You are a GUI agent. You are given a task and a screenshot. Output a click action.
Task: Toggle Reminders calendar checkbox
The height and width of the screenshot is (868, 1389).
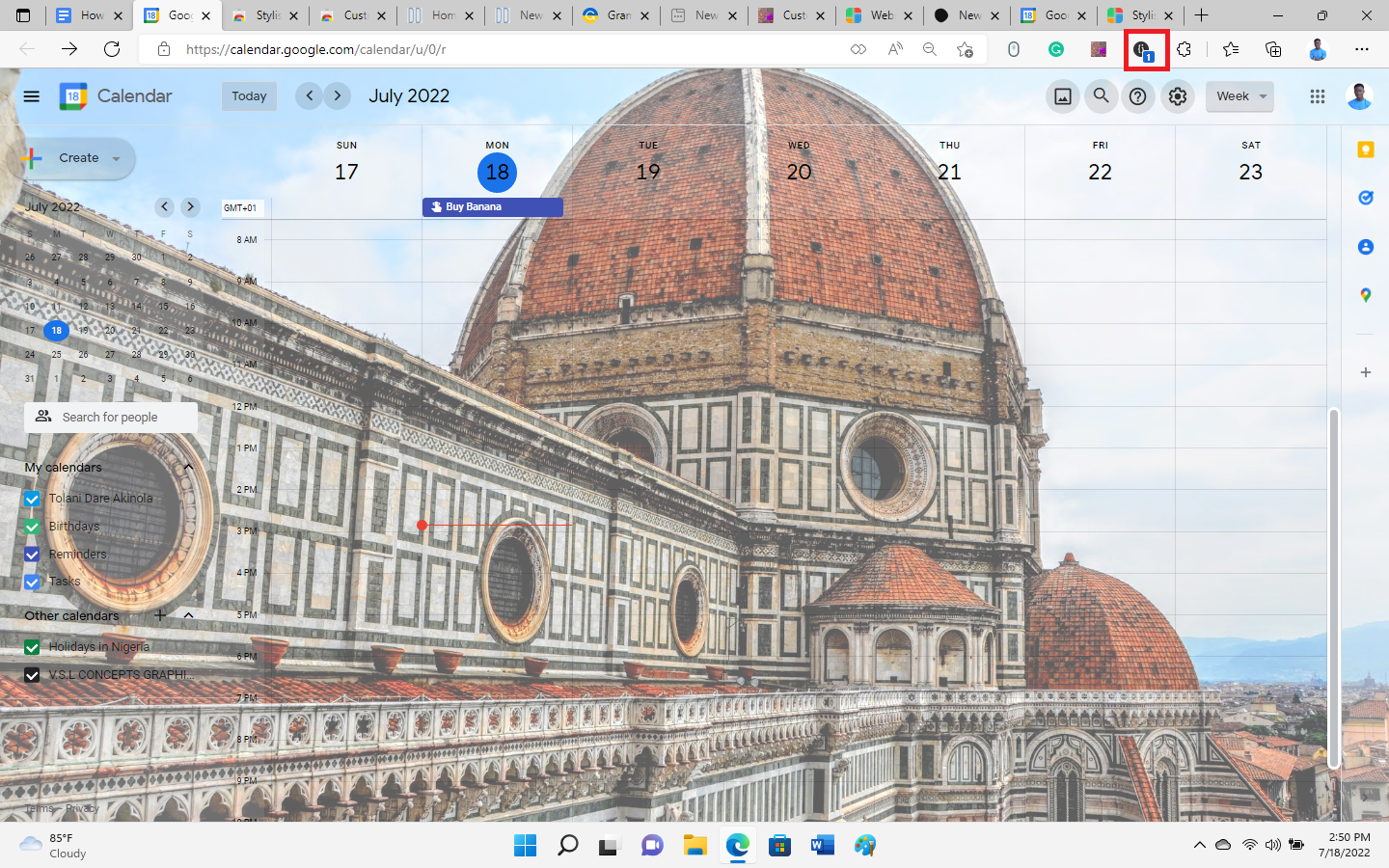pos(32,555)
